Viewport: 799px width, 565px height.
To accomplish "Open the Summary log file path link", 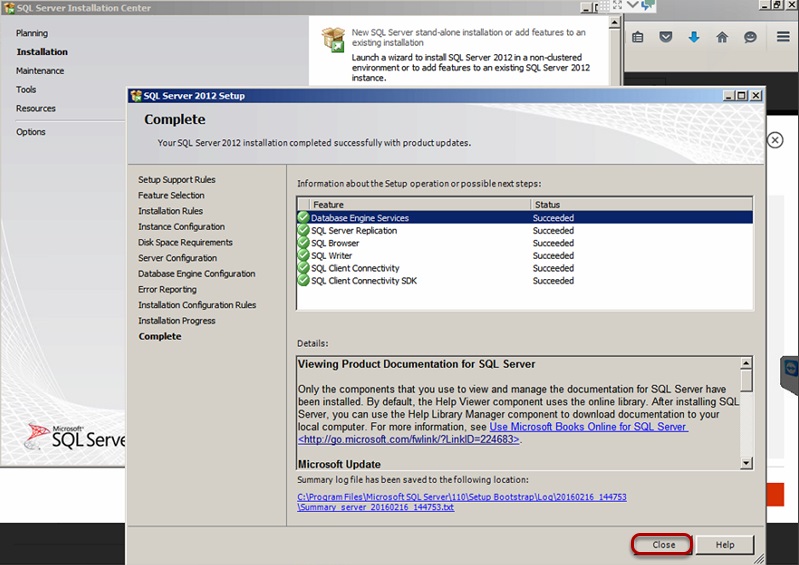I will [x=462, y=502].
